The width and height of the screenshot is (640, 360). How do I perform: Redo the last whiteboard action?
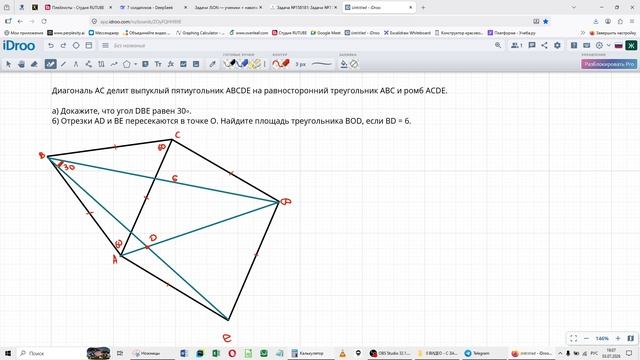pos(63,46)
